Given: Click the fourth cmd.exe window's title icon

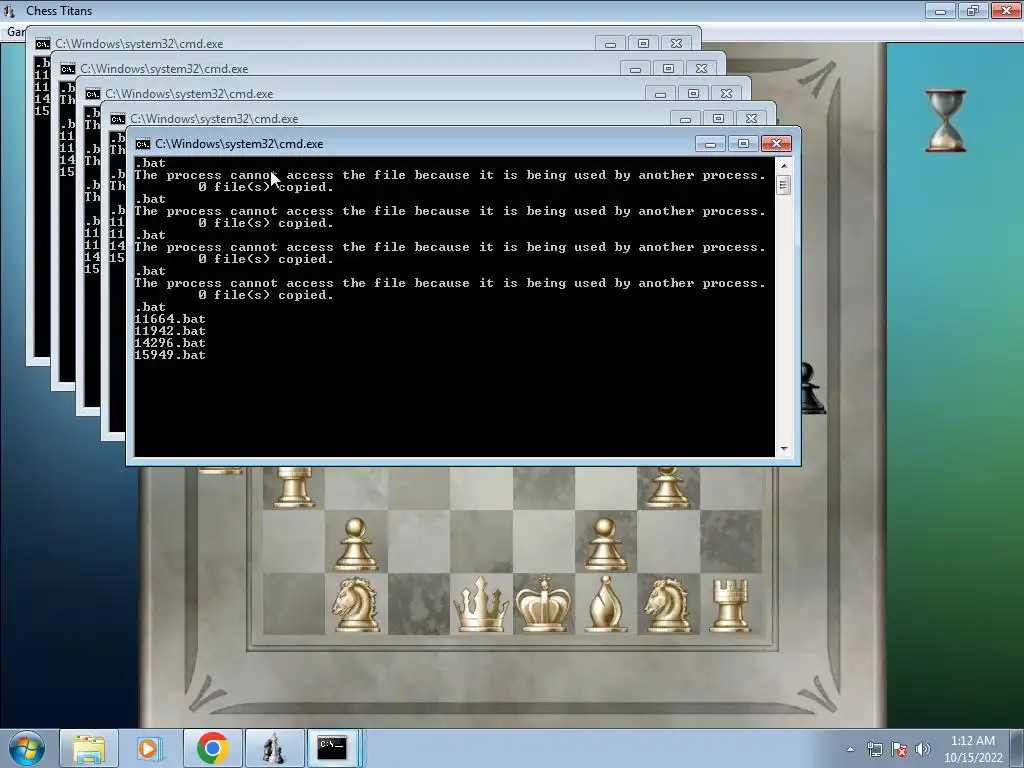Looking at the screenshot, I should (x=68, y=69).
